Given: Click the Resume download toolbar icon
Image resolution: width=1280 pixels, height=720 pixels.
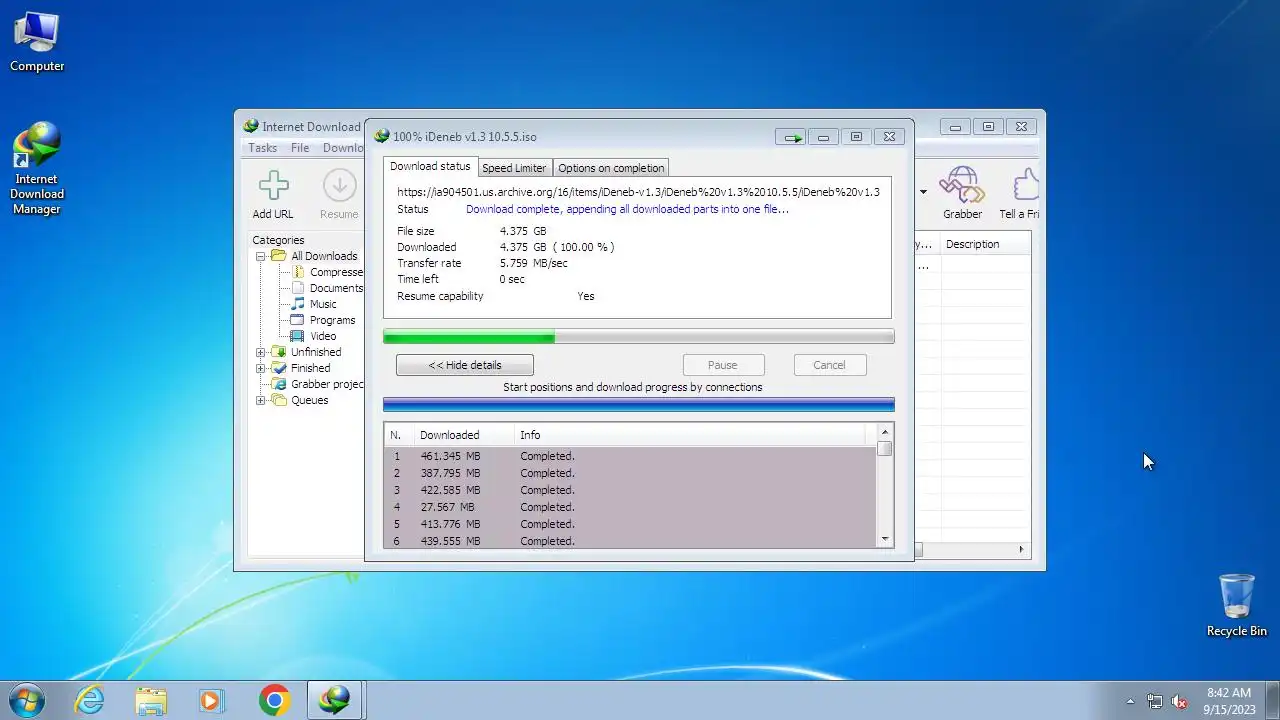Looking at the screenshot, I should tap(339, 194).
